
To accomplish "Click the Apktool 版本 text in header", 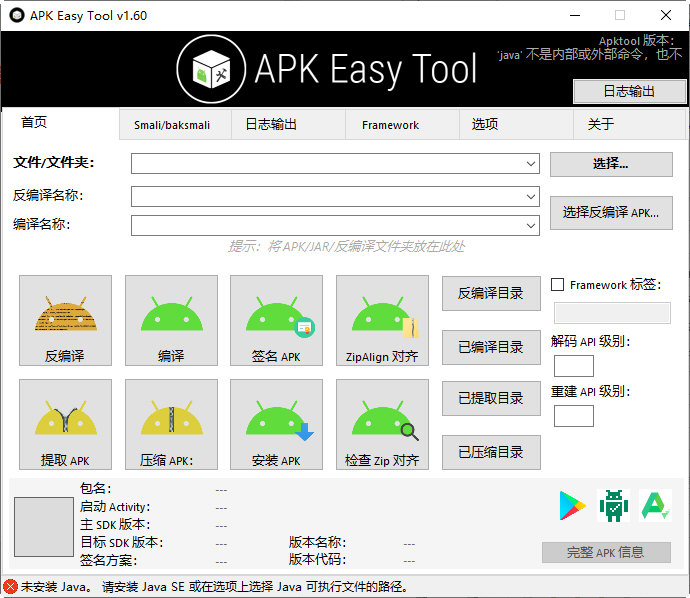I will [636, 40].
